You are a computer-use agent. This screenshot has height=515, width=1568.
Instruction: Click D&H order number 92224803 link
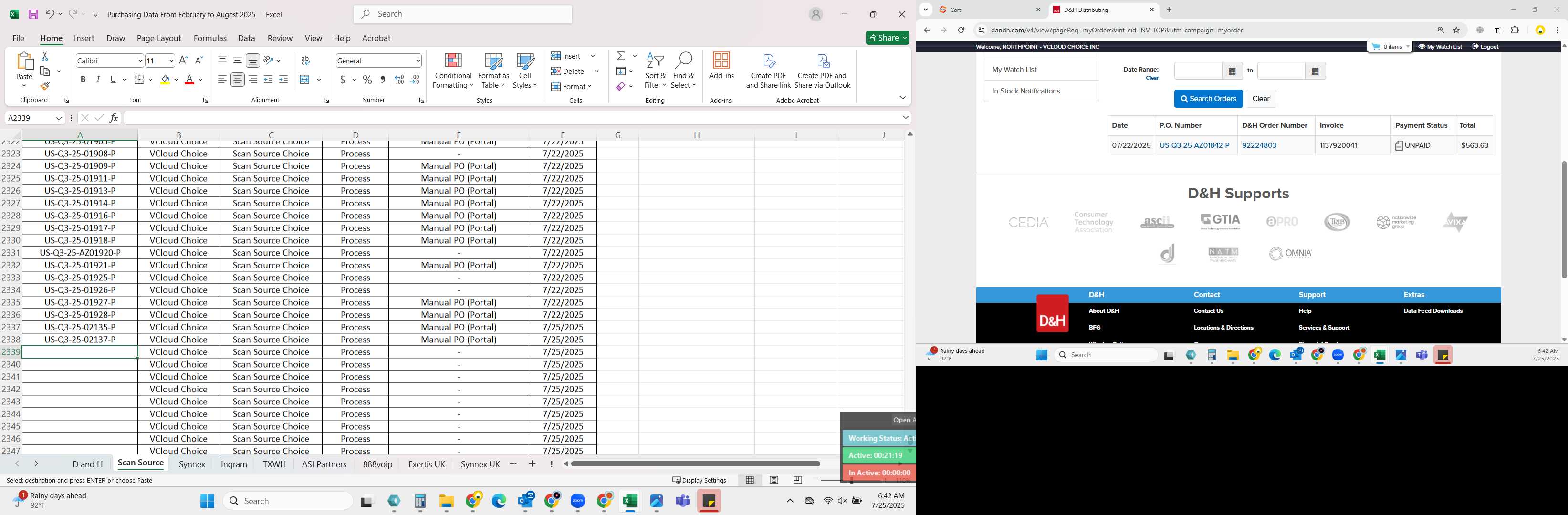(x=1259, y=145)
